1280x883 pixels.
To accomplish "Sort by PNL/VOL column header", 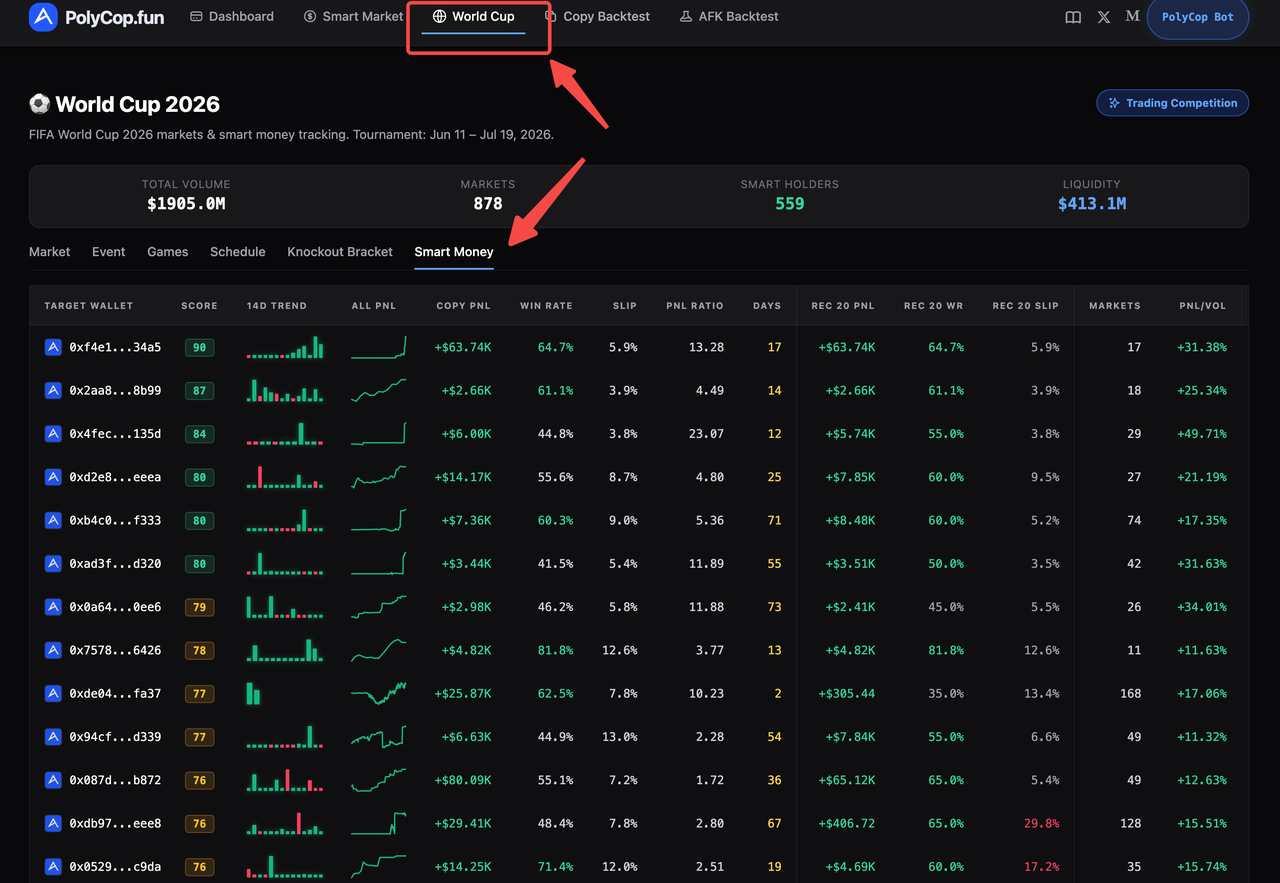I will [1203, 306].
